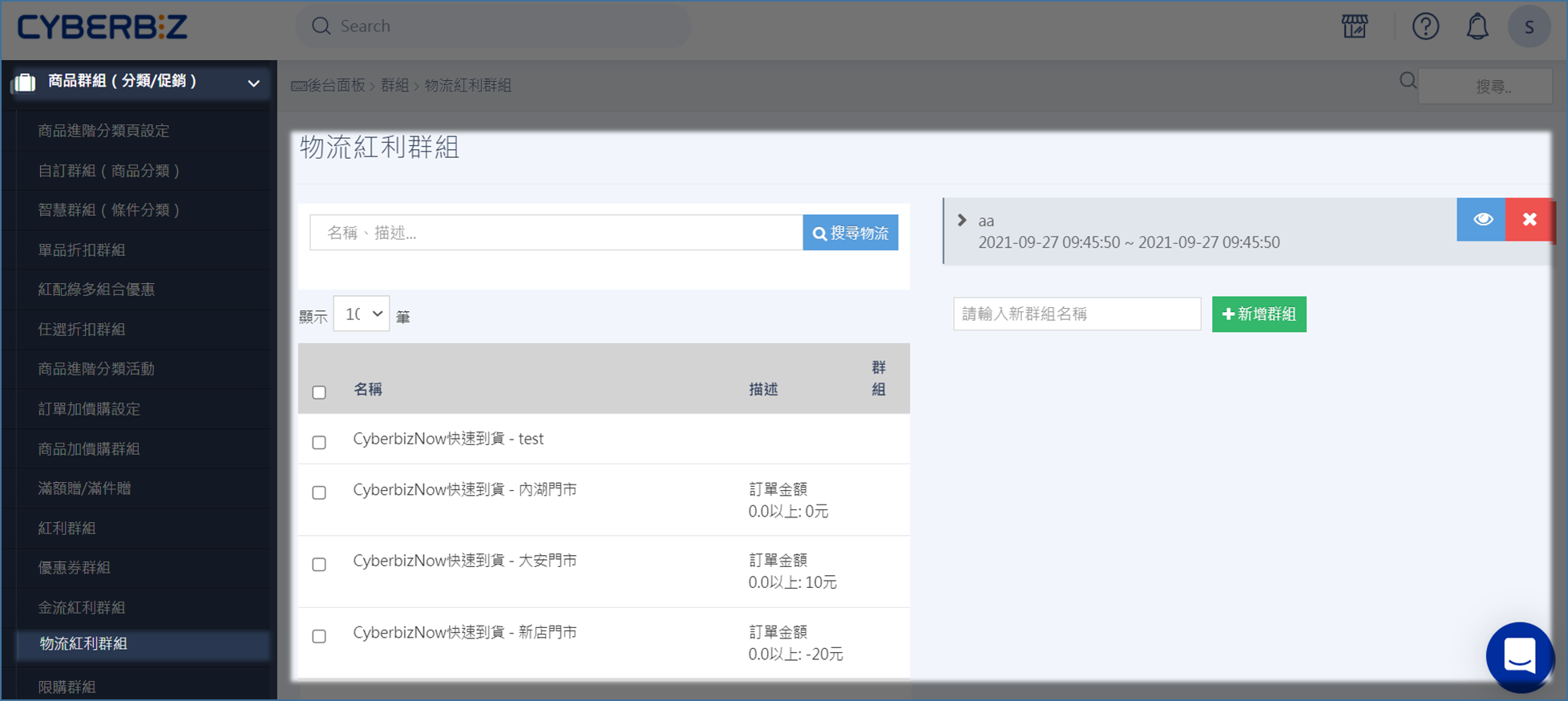Screen dimensions: 1568x701
Task: Expand the aa group chevron
Action: [x=962, y=220]
